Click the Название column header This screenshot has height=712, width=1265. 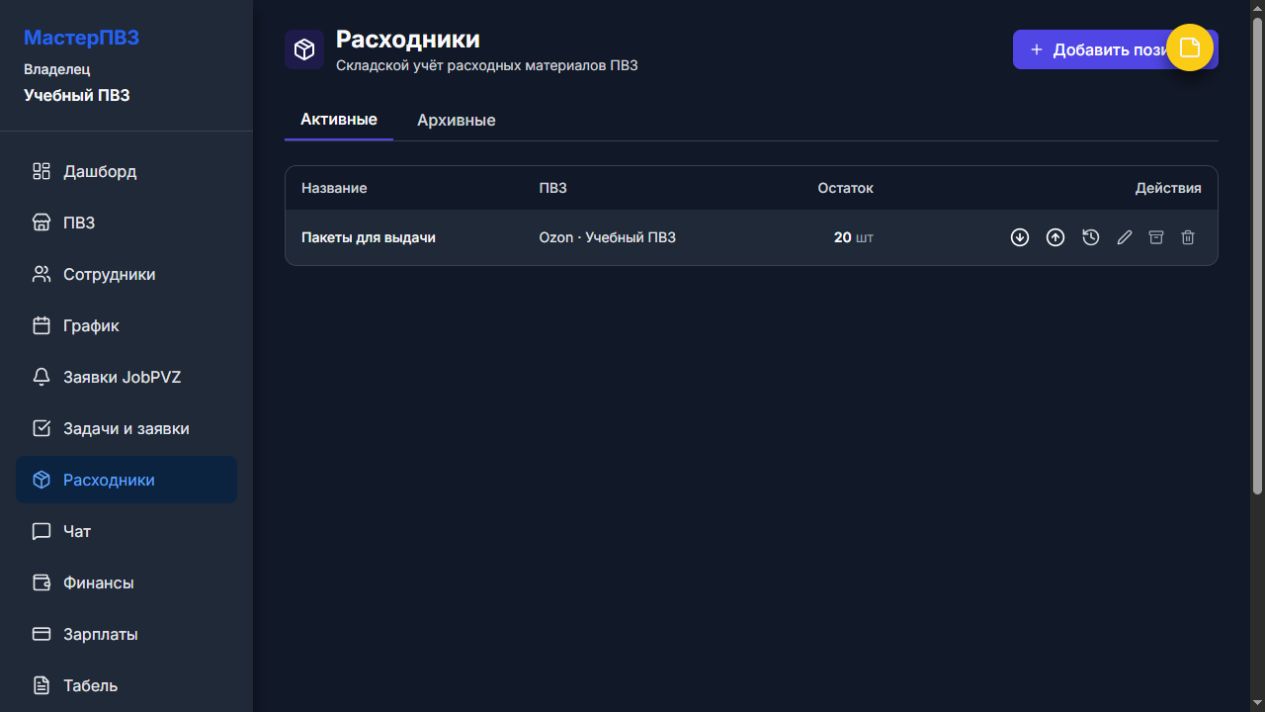pos(334,188)
